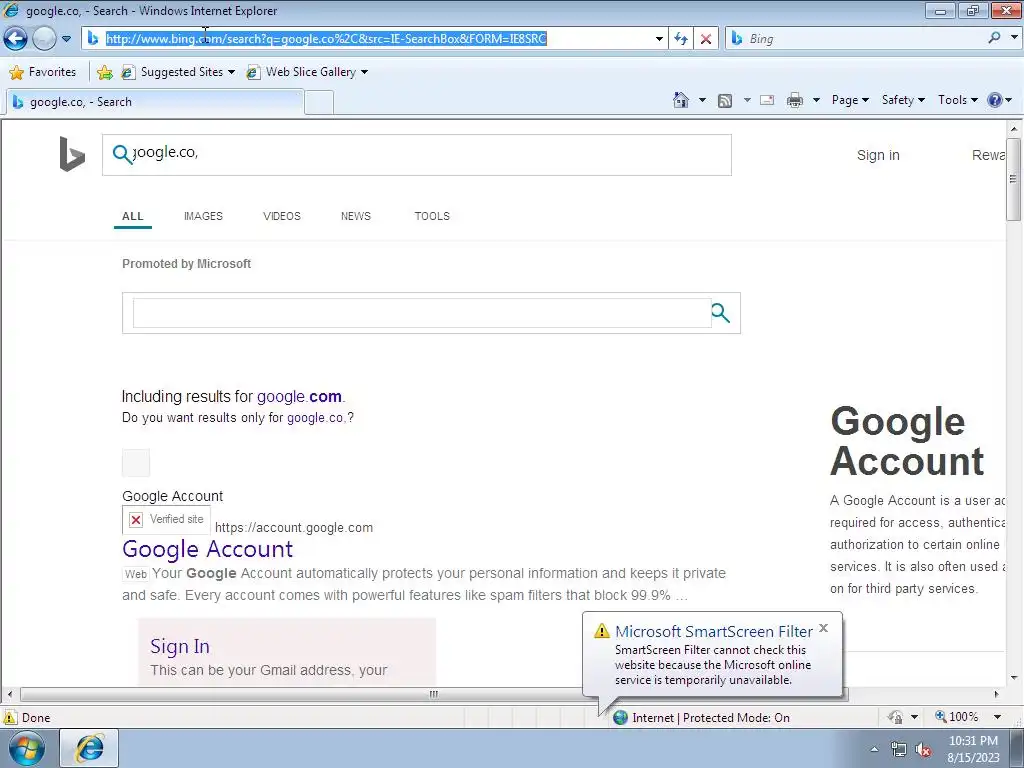Open the Windows Start button

coord(26,748)
